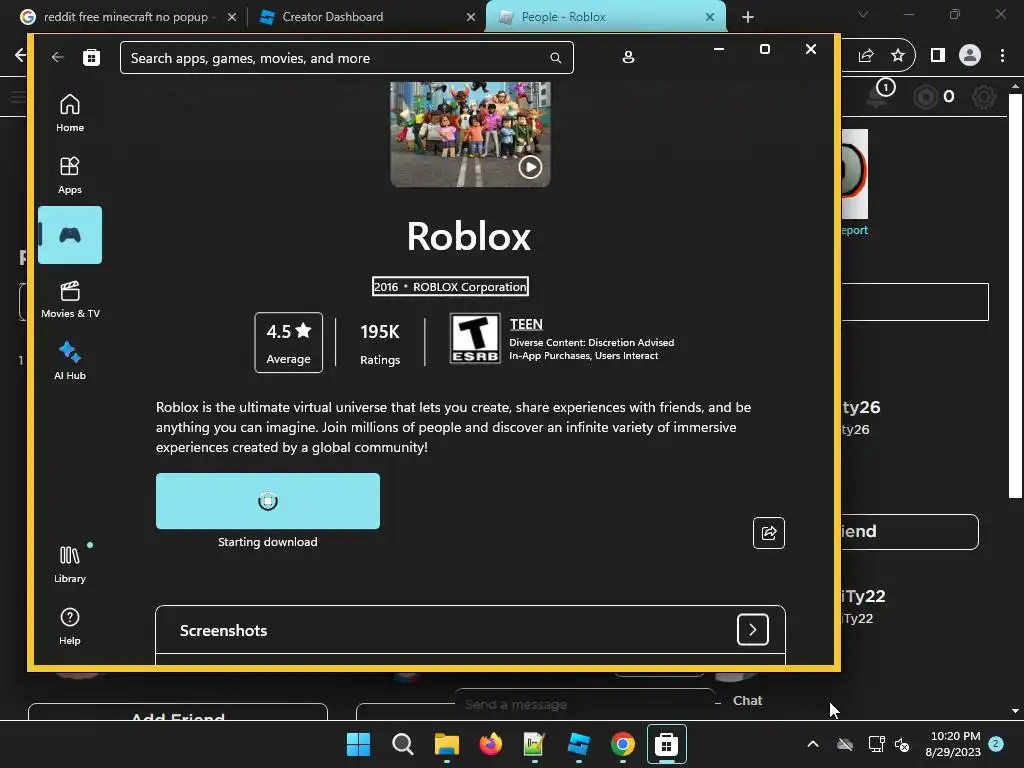Close the reddit free minecraft tab
This screenshot has height=768, width=1024.
coord(232,17)
